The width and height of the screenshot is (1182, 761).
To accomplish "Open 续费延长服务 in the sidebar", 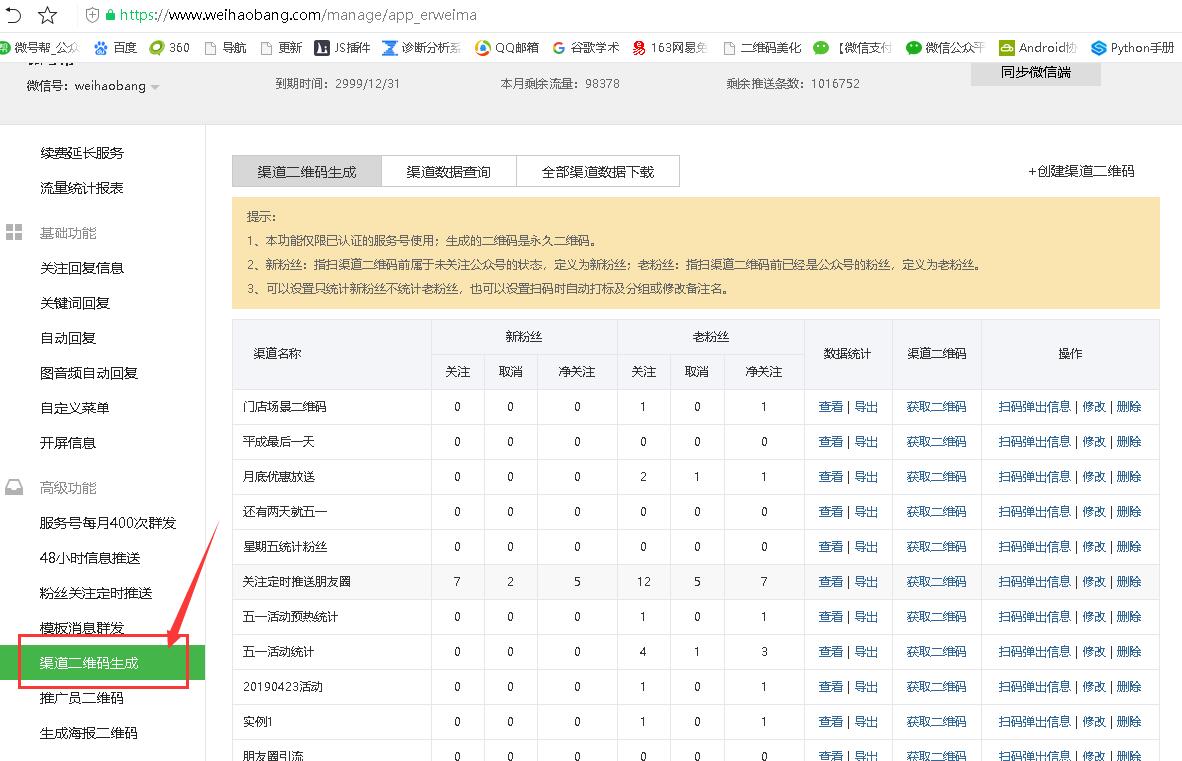I will [81, 153].
